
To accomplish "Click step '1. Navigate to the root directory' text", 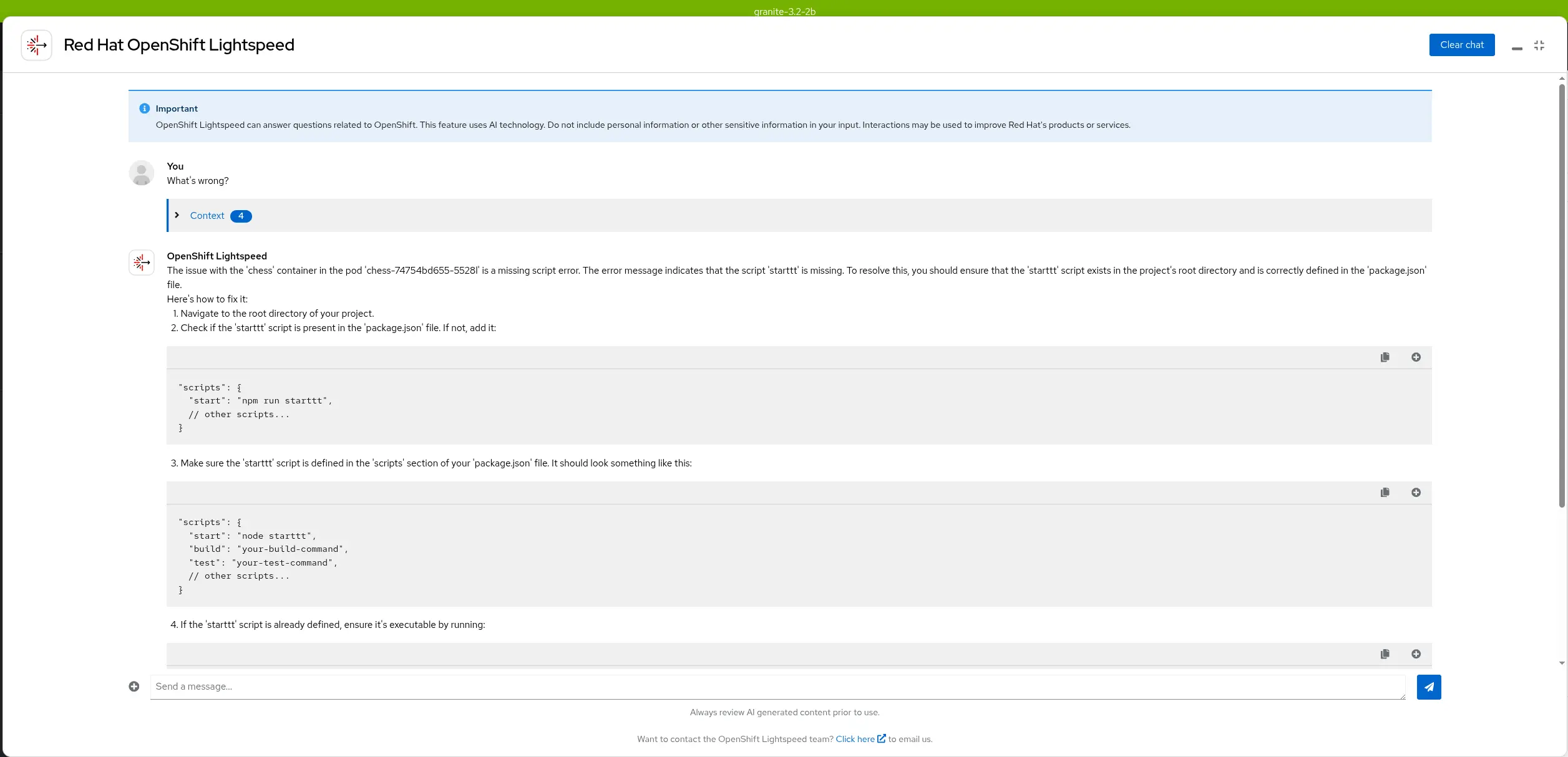I will pos(273,314).
